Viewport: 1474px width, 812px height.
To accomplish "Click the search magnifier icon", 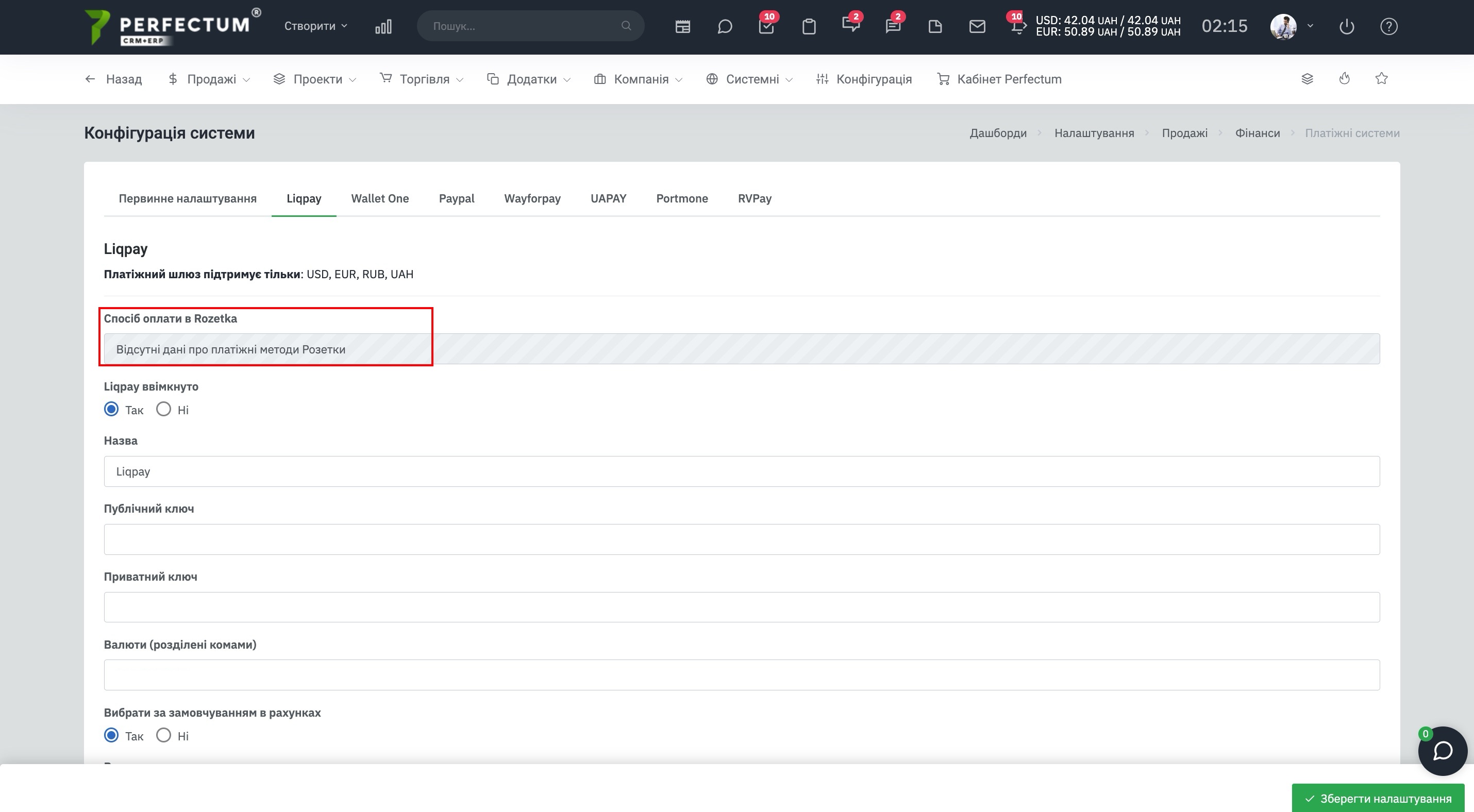I will [x=626, y=26].
